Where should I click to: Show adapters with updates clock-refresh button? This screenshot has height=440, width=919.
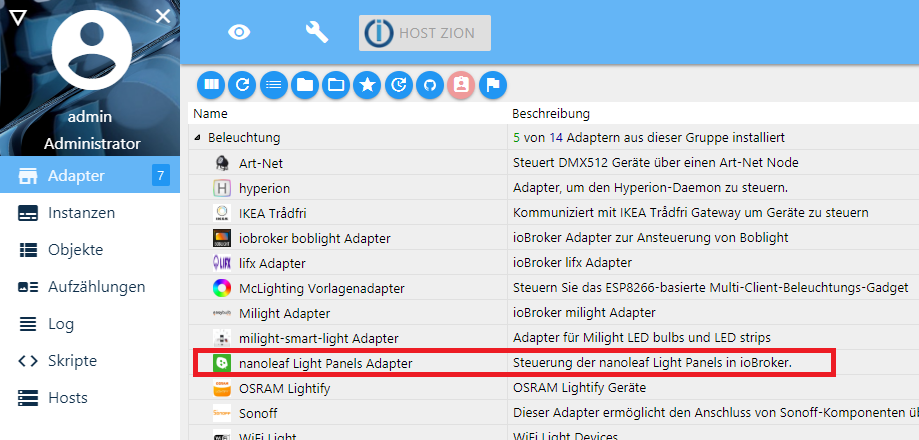(399, 85)
